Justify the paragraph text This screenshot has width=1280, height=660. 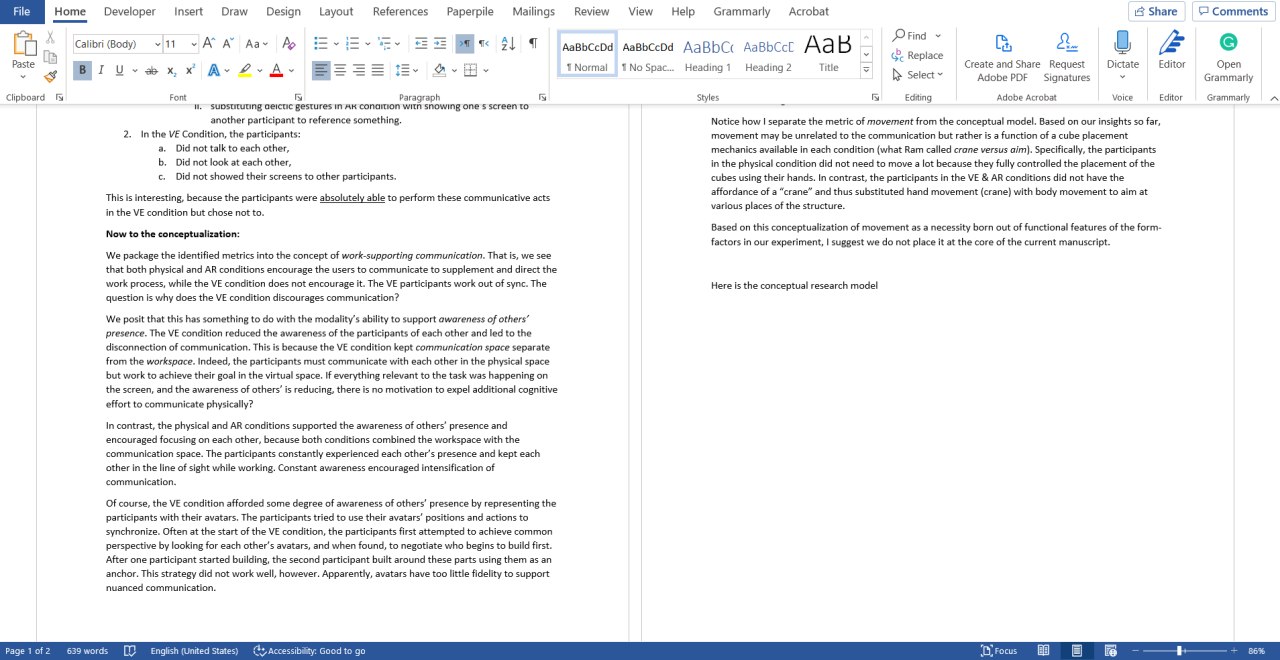click(378, 70)
